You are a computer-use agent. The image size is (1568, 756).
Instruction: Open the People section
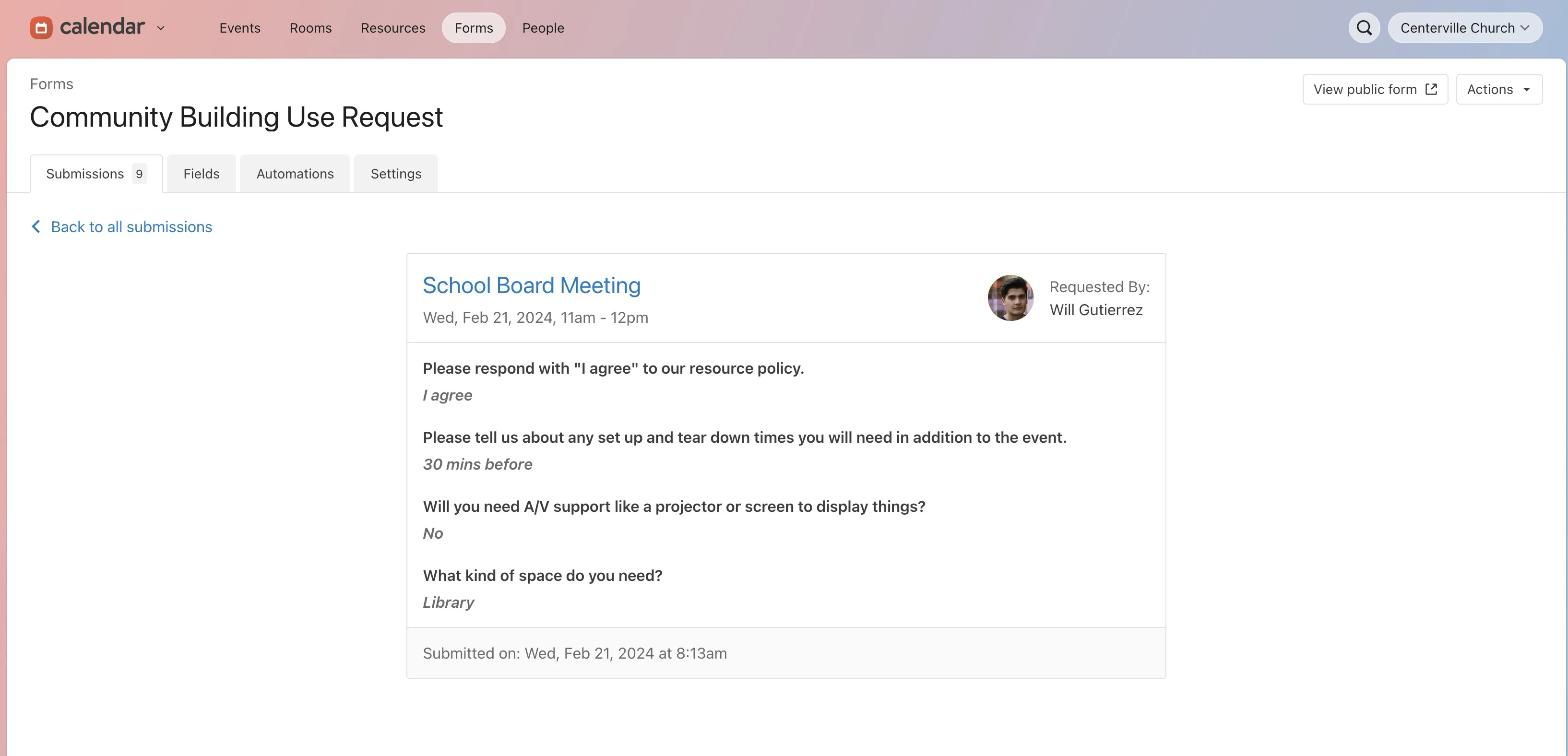pyautogui.click(x=542, y=28)
